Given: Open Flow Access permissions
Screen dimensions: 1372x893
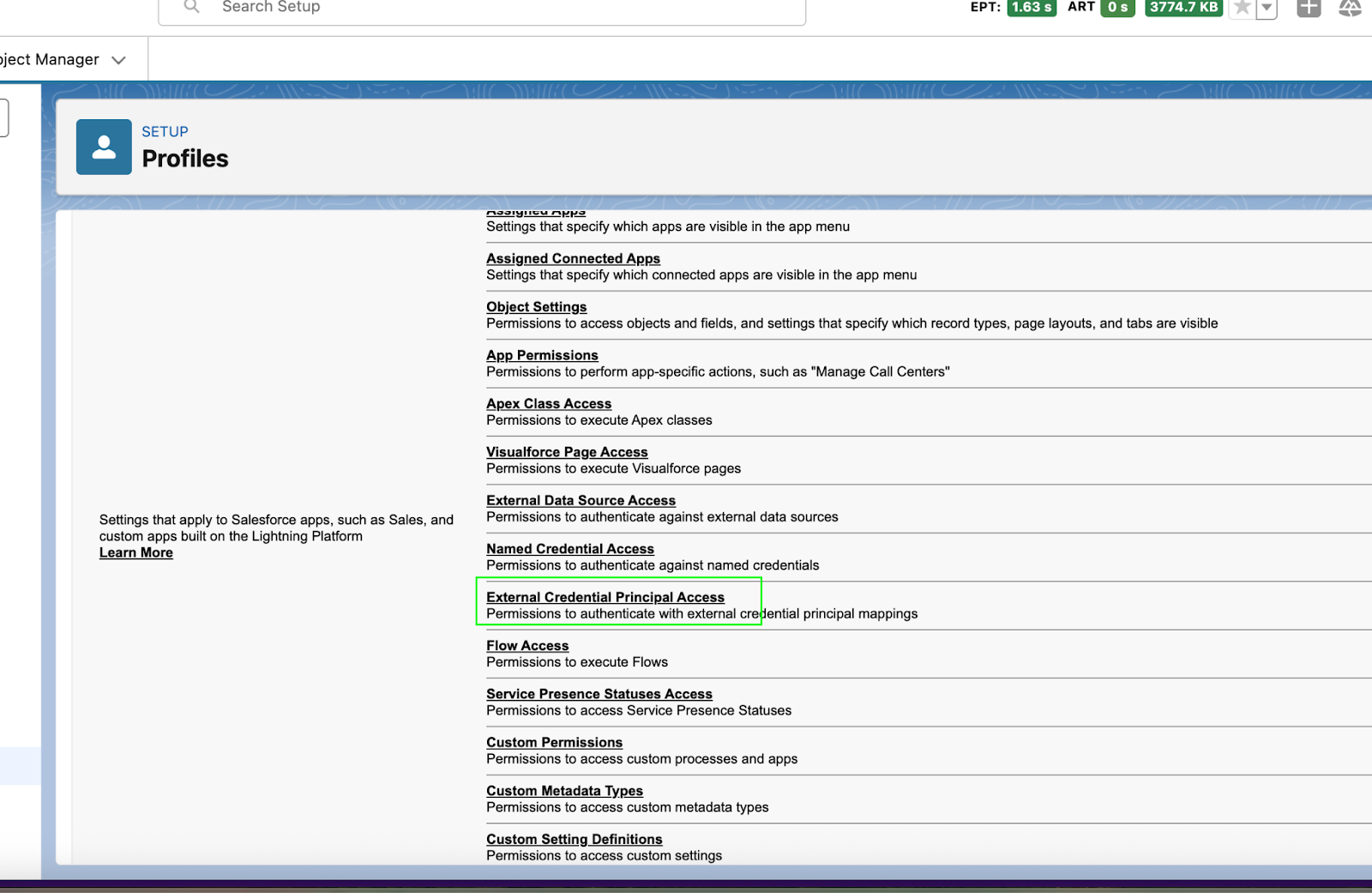Looking at the screenshot, I should [527, 645].
